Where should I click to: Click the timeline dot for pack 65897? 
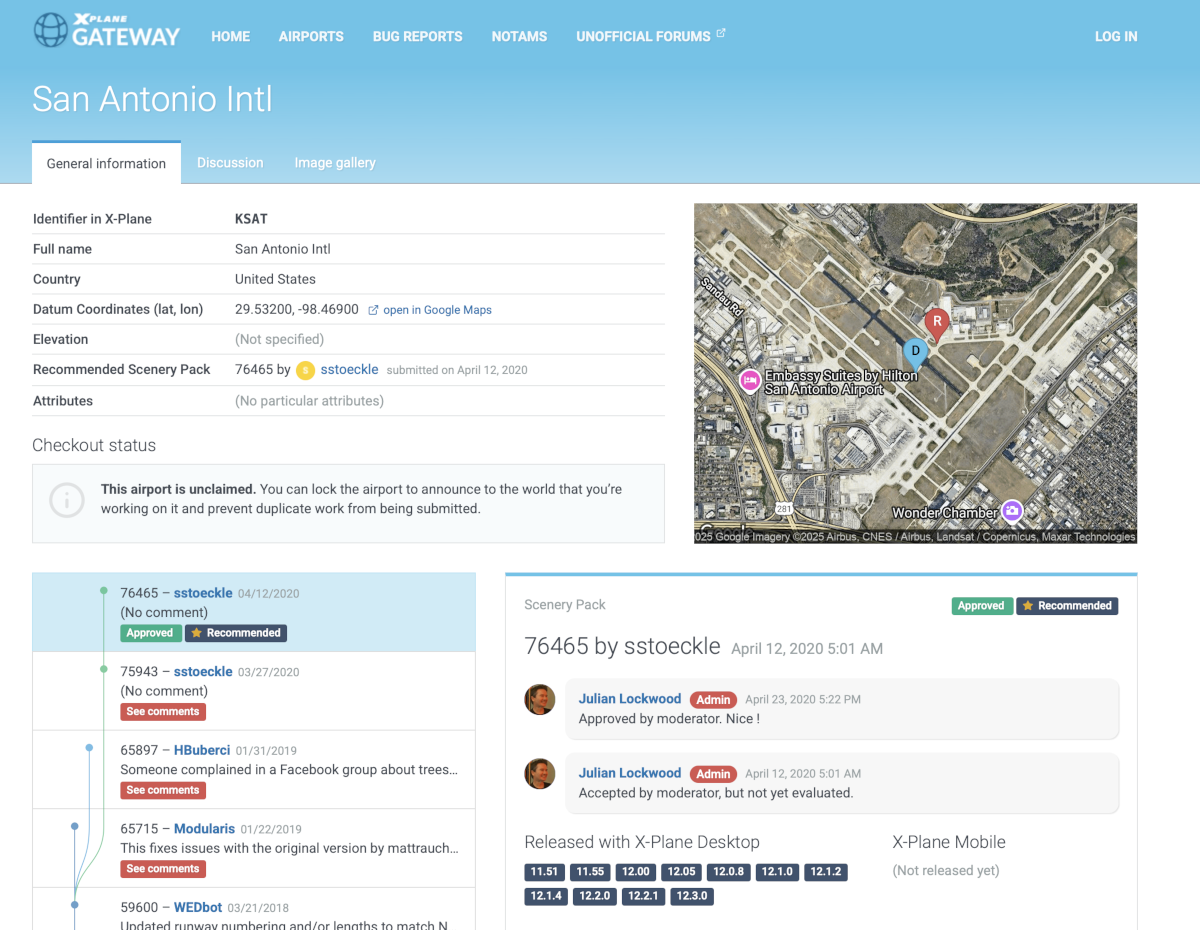89,748
